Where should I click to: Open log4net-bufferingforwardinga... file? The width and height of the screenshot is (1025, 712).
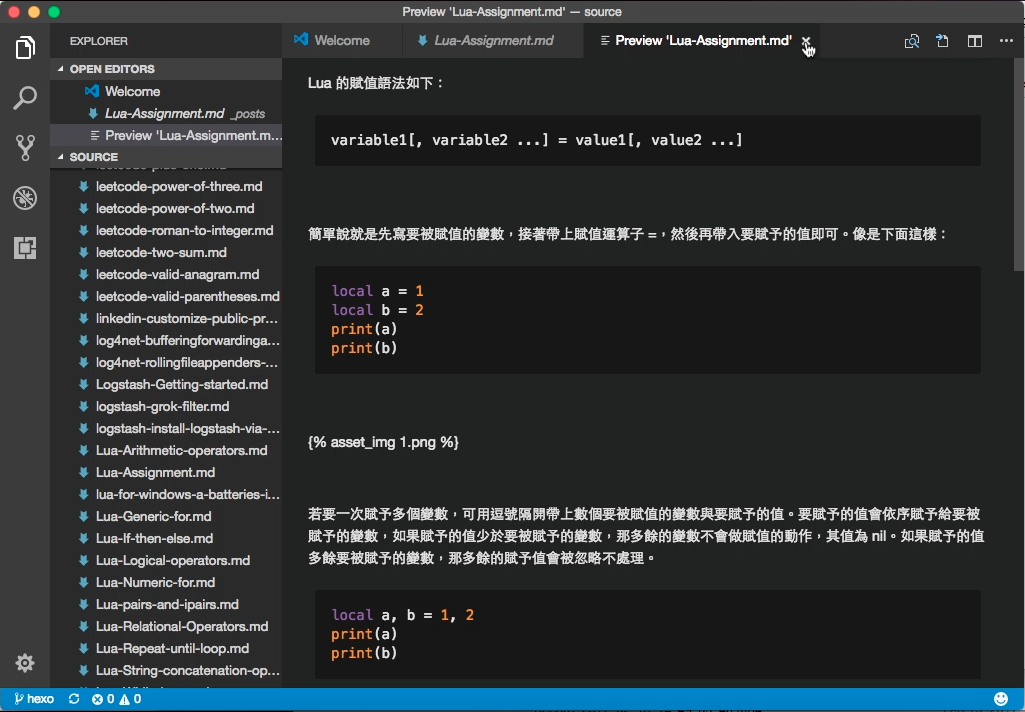coord(166,341)
